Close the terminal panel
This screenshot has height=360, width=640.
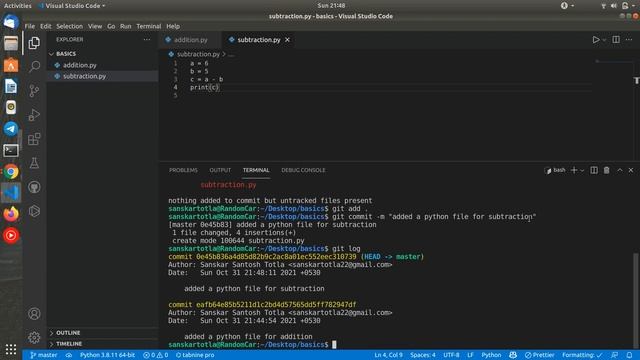tap(631, 170)
